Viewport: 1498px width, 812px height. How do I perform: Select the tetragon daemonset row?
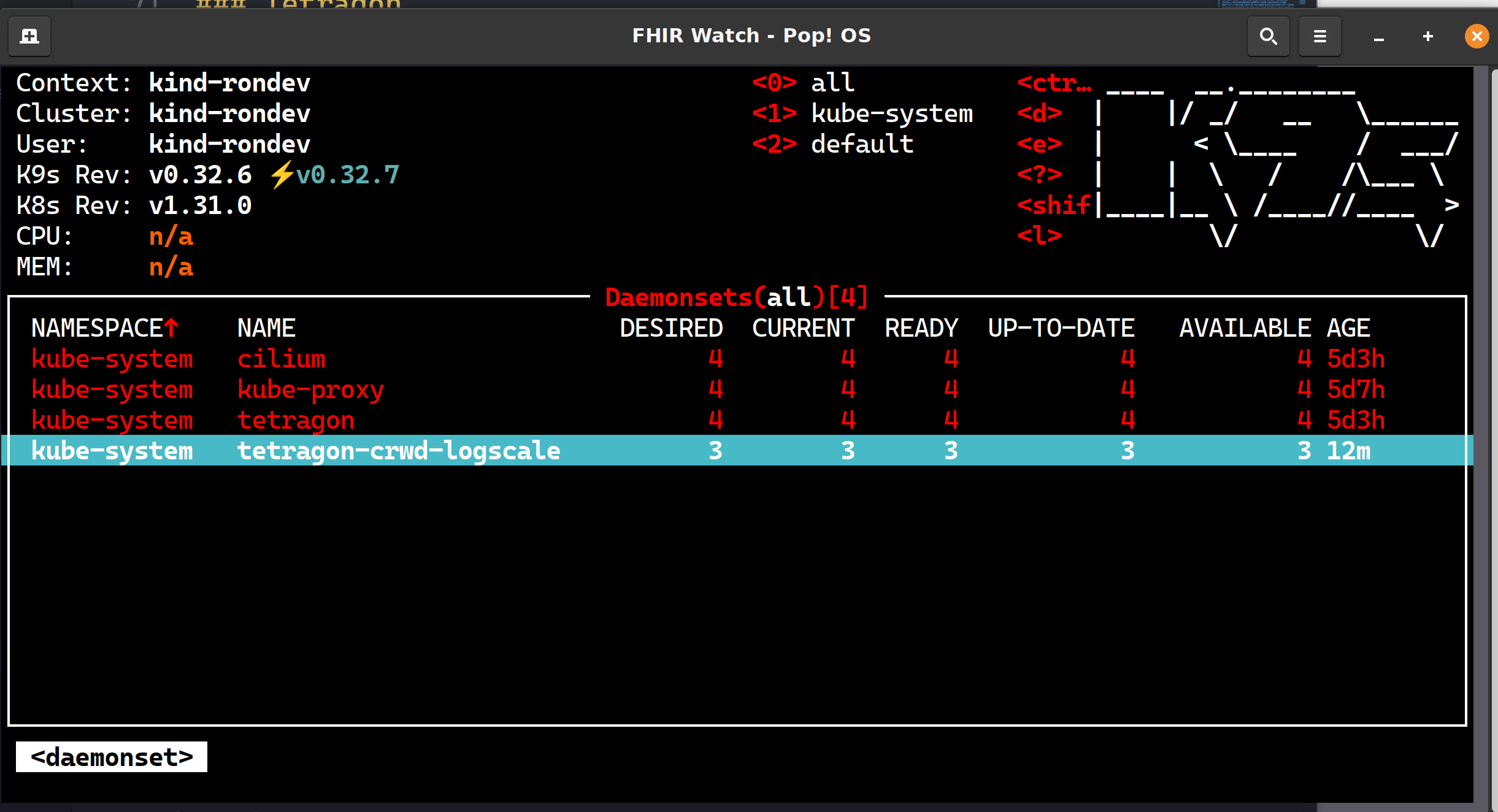(x=296, y=420)
